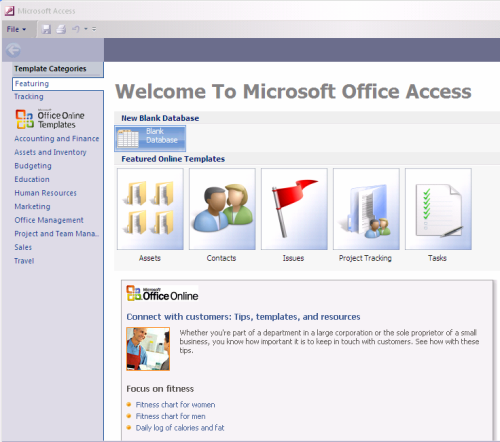Open Fitness chart for women link
This screenshot has width=500, height=442.
(175, 405)
